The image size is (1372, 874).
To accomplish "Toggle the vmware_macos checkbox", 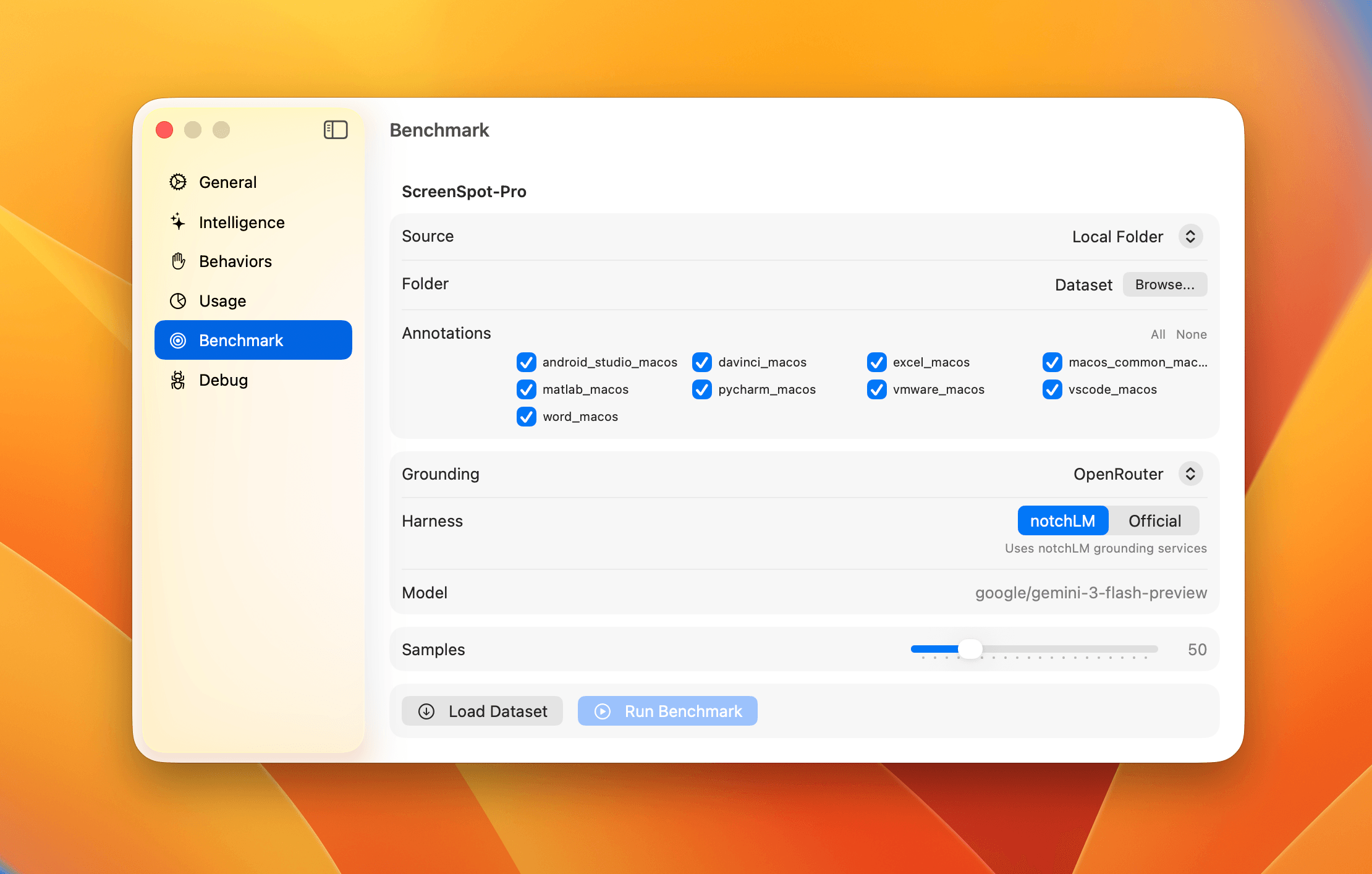I will click(x=877, y=389).
